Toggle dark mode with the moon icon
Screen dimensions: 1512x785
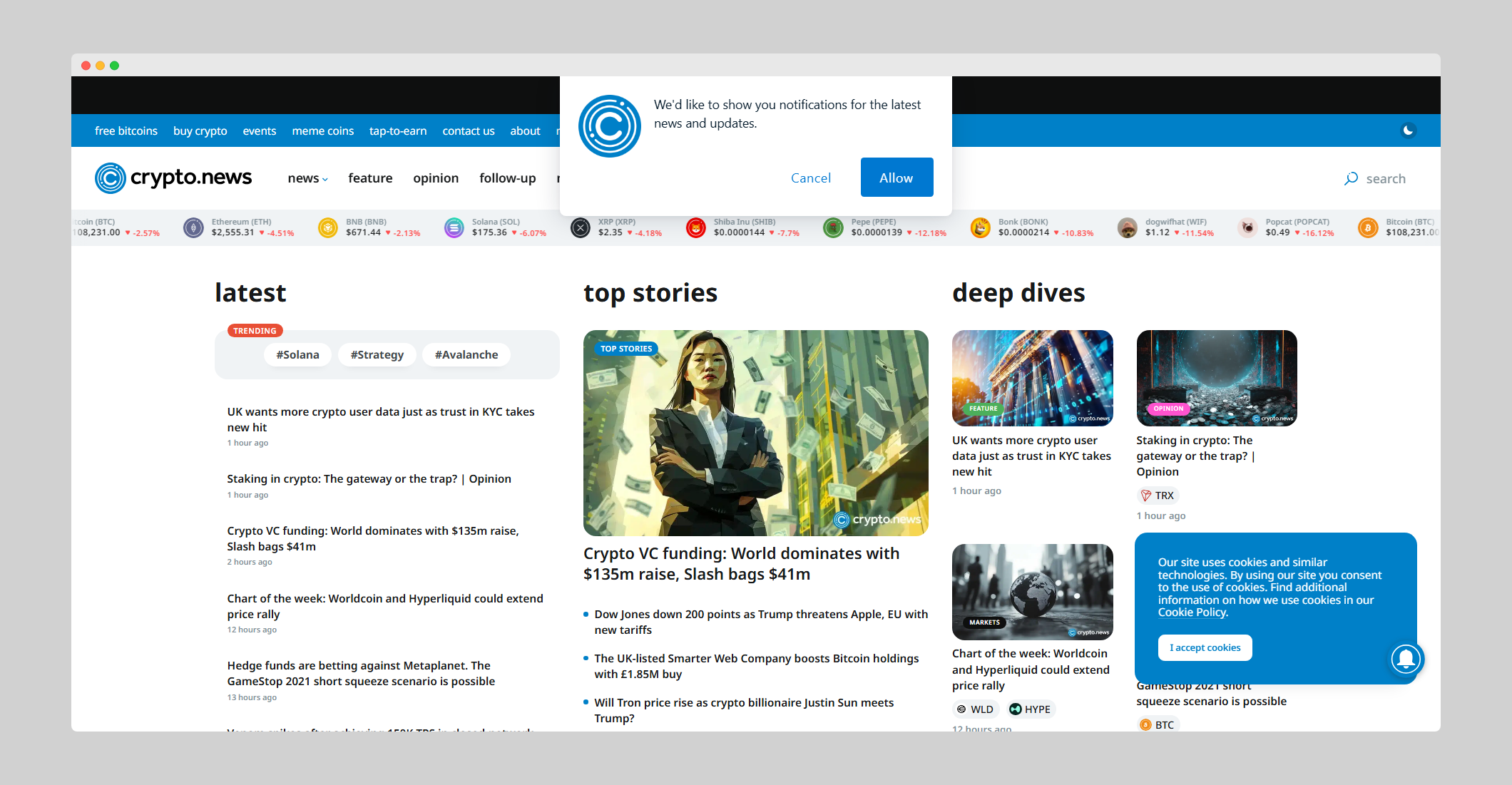tap(1408, 130)
